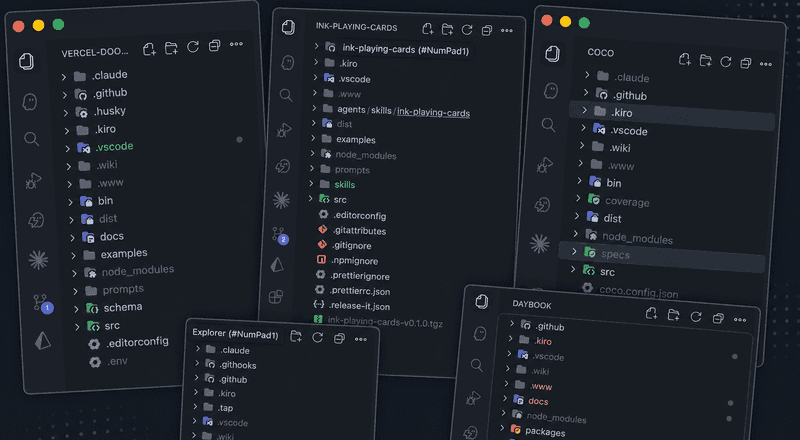Expand .husky folder chevron in VERCEL-DOO
This screenshot has height=440, width=800.
pos(65,113)
